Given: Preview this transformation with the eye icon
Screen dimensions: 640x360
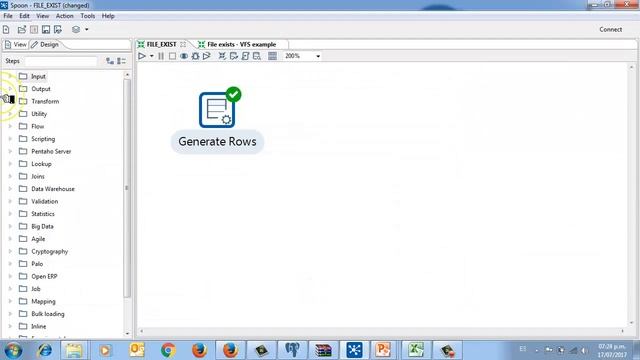Looking at the screenshot, I should pyautogui.click(x=184, y=56).
